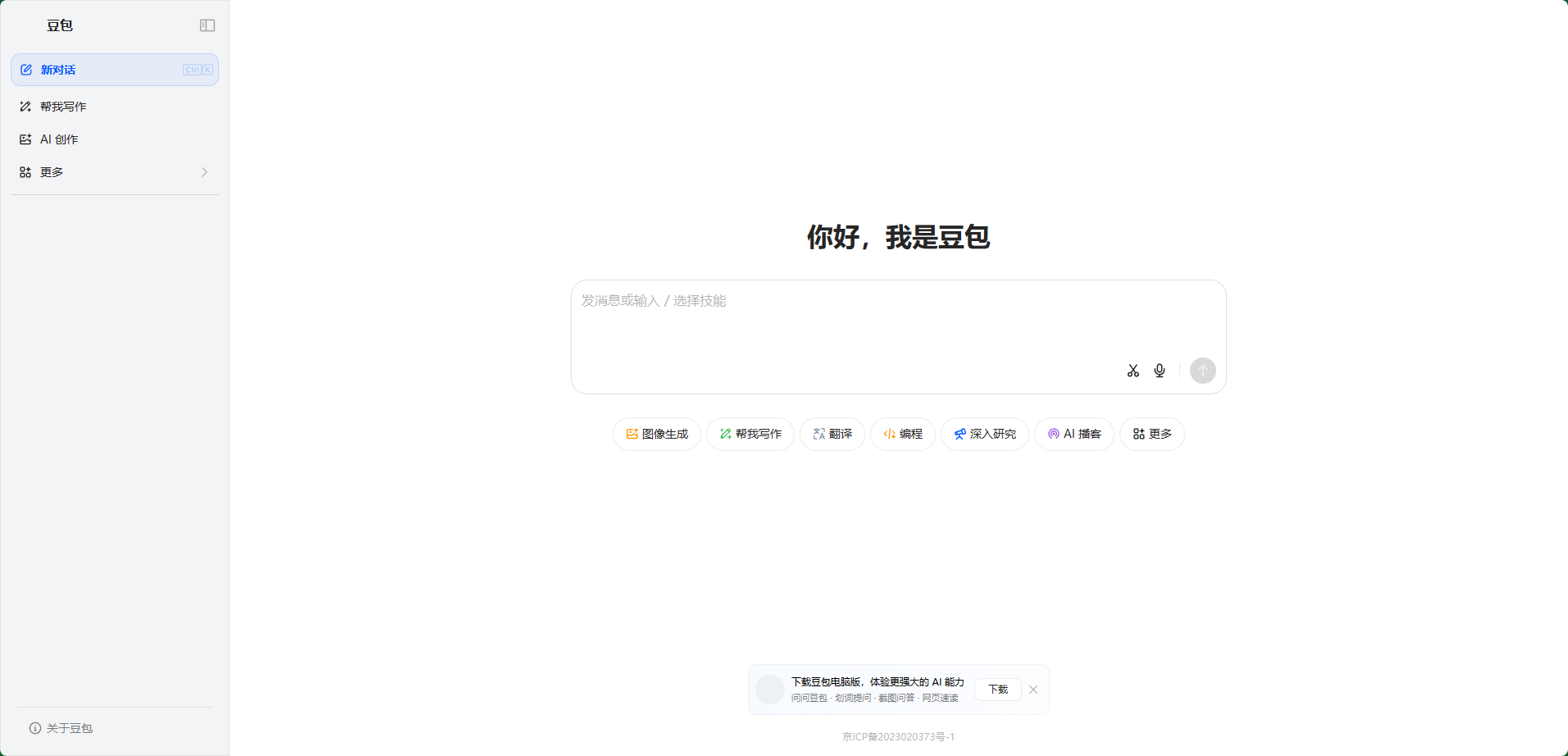Image resolution: width=1568 pixels, height=756 pixels.
Task: Open 帮我写作 in the sidebar
Action: coord(63,107)
